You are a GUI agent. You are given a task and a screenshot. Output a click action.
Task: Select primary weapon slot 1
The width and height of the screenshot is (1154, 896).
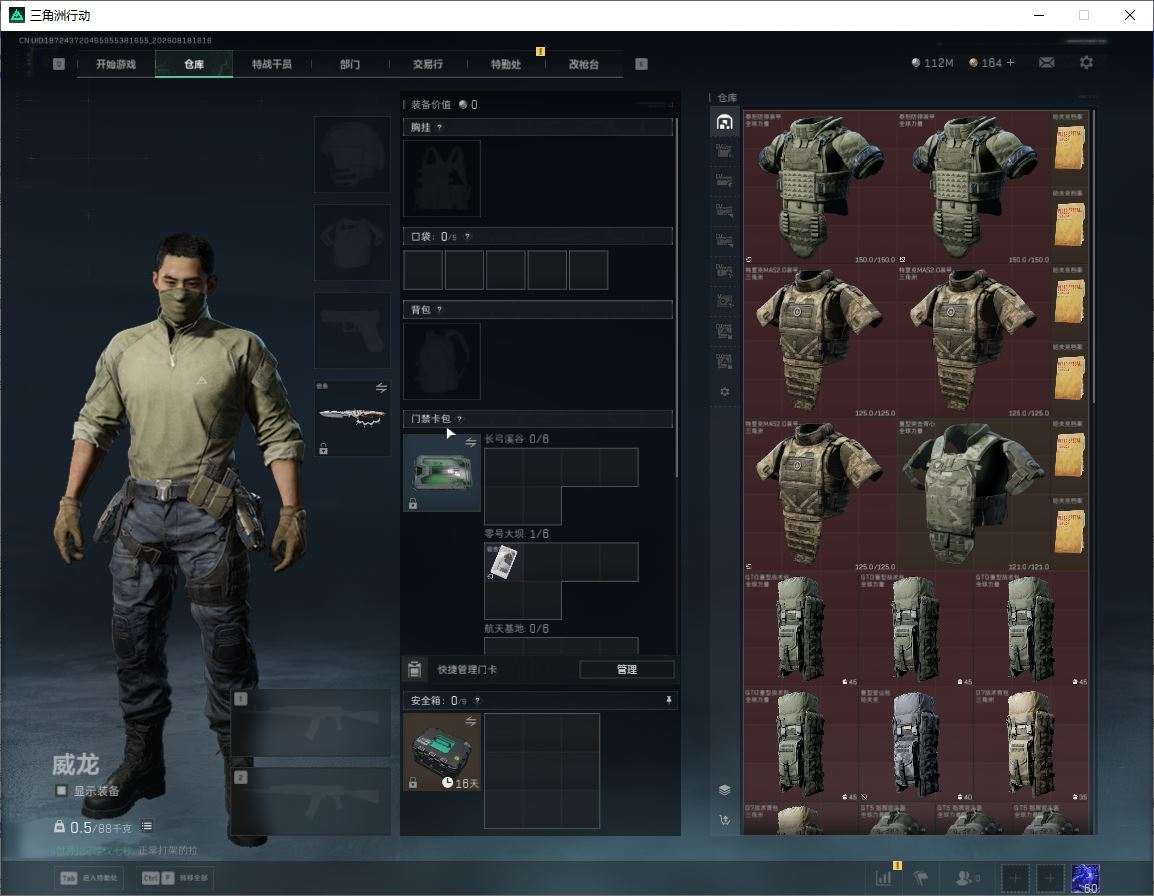(311, 723)
